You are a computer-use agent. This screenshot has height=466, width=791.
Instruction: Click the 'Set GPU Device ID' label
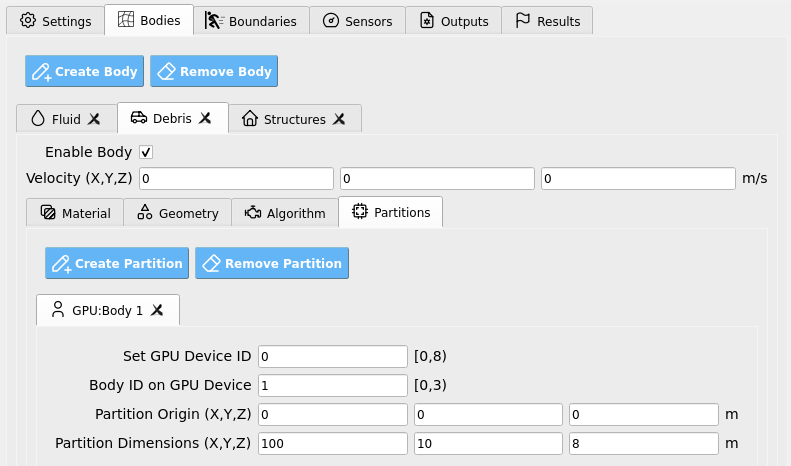(187, 356)
